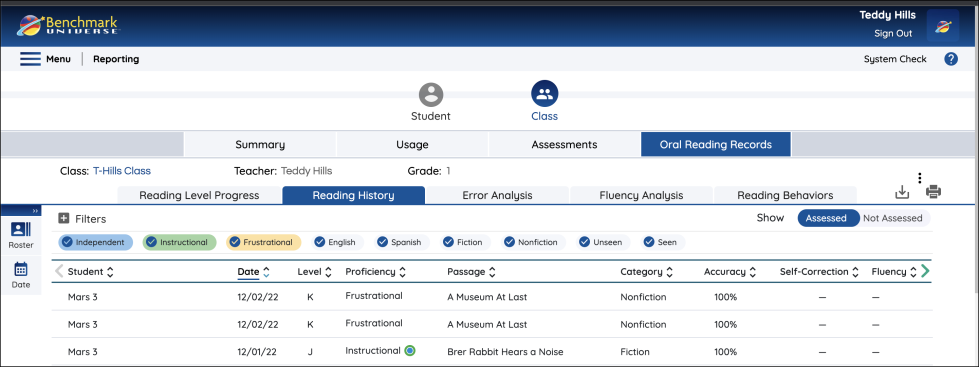Click the download report icon
The image size is (979, 367).
(x=902, y=192)
